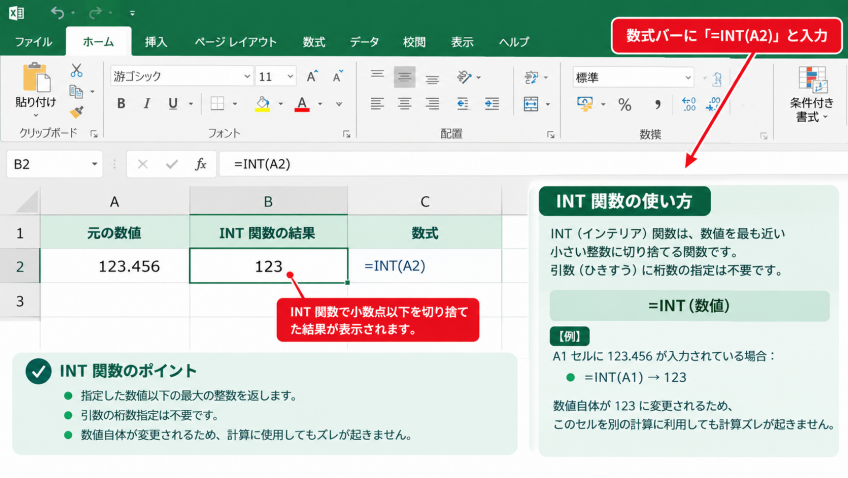Switch to the 表示 tab
The width and height of the screenshot is (848, 478).
[x=462, y=42]
